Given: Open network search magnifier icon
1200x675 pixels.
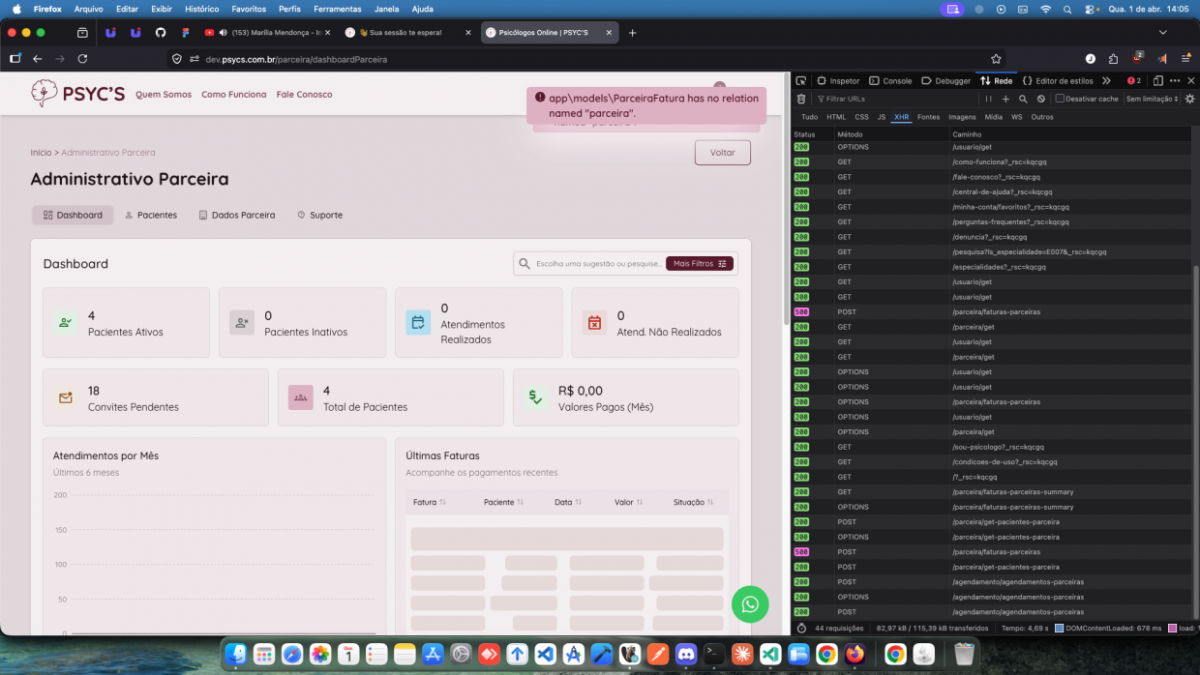Looking at the screenshot, I should 1023,99.
